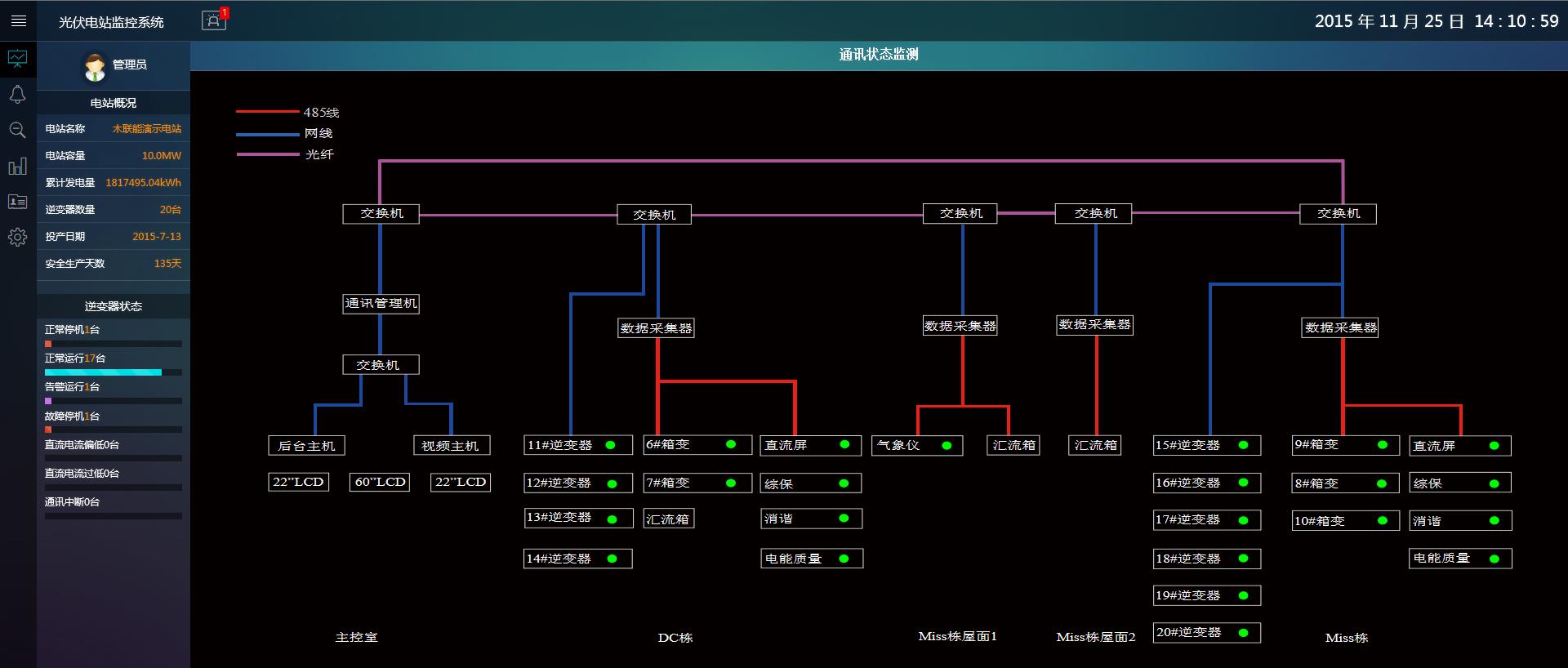Click status light of 15#逆变器

1243,445
